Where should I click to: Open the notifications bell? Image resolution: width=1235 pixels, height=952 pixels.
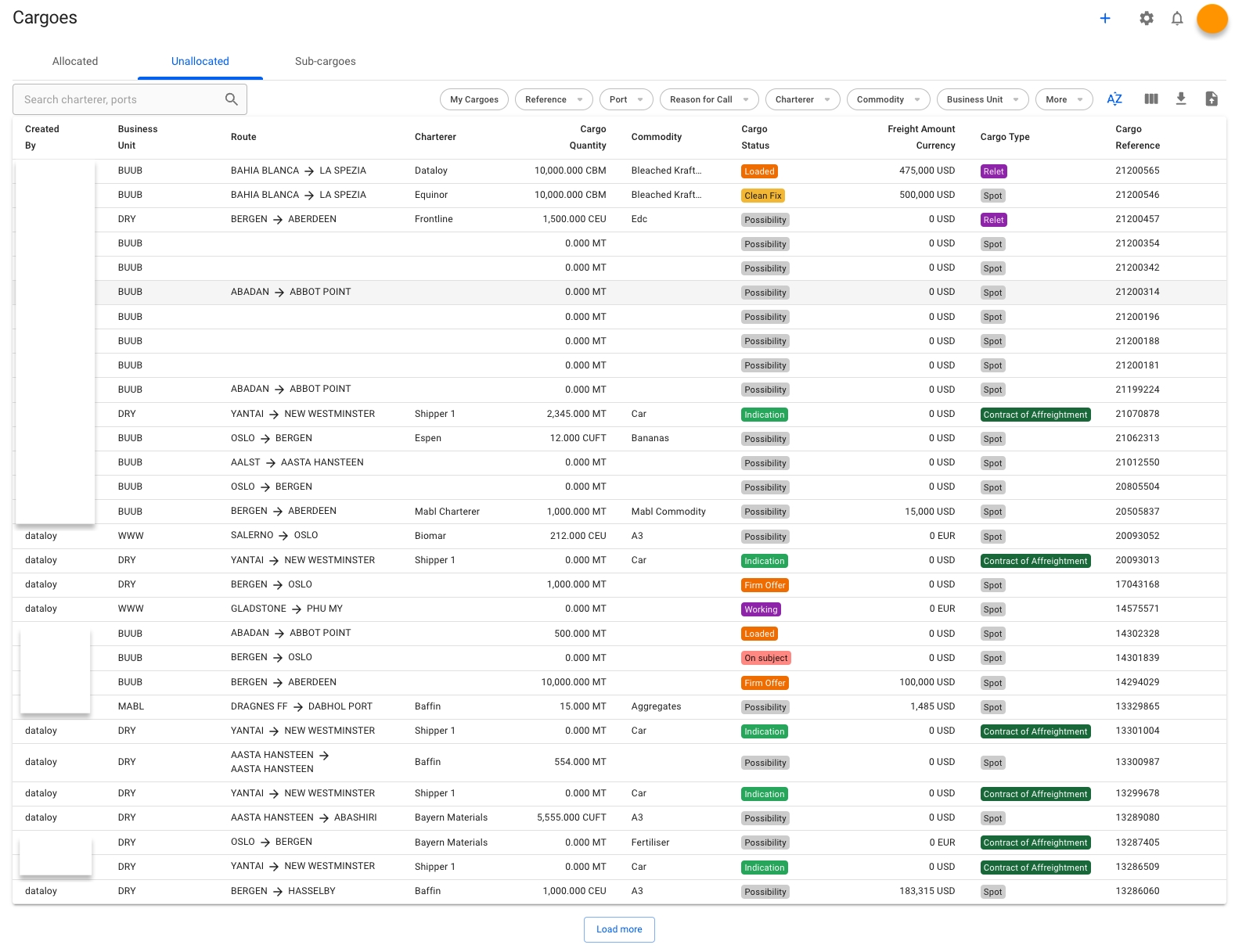point(1176,18)
